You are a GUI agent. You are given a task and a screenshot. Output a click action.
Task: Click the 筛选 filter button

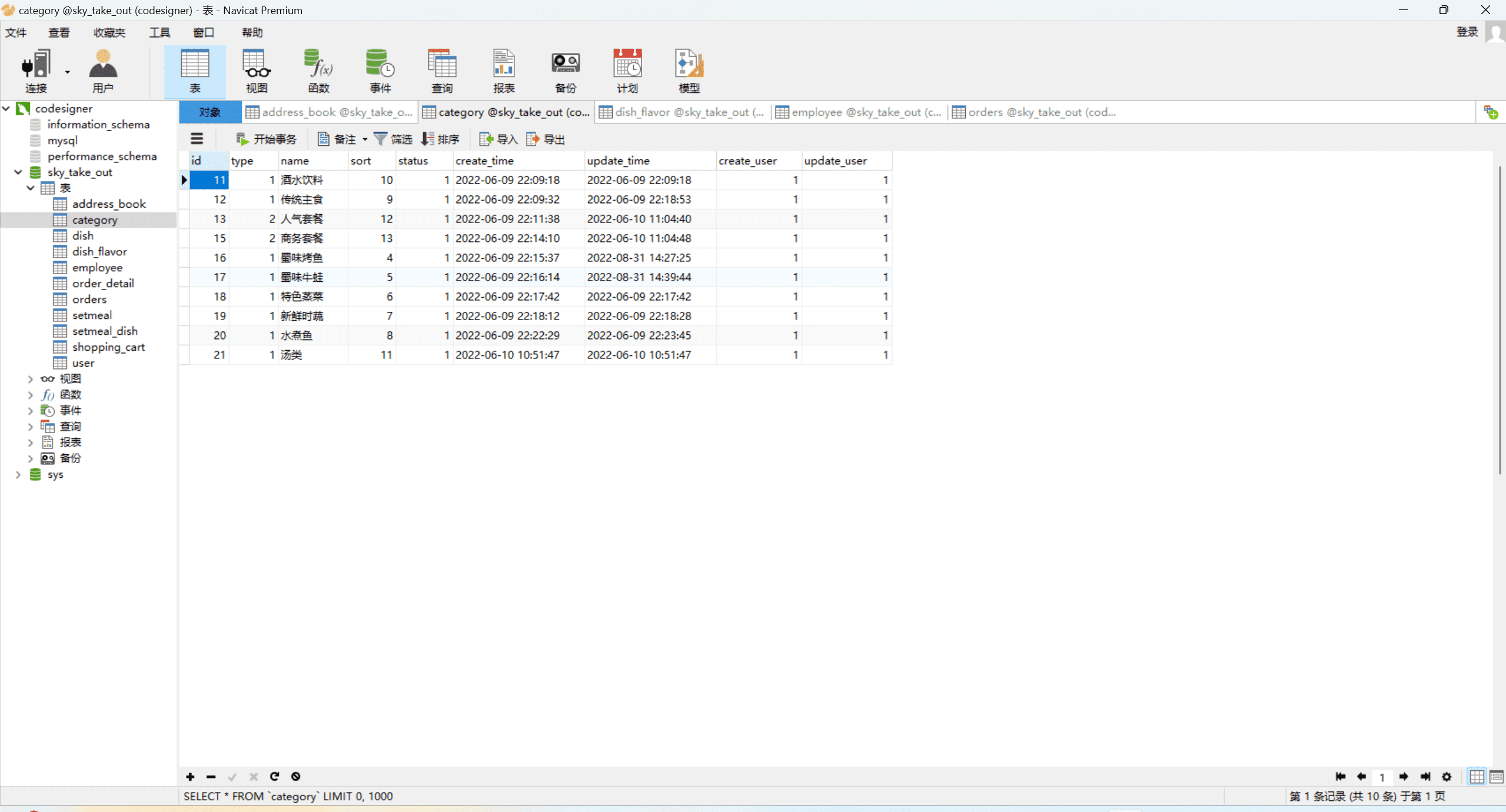[393, 139]
